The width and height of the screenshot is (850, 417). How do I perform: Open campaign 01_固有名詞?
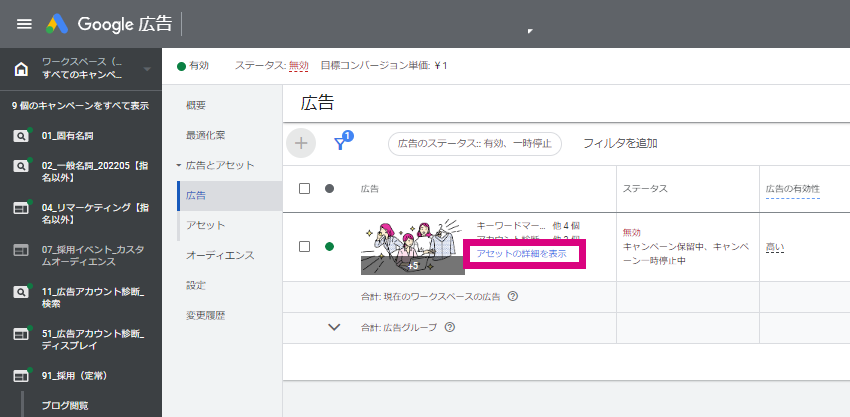click(x=67, y=136)
